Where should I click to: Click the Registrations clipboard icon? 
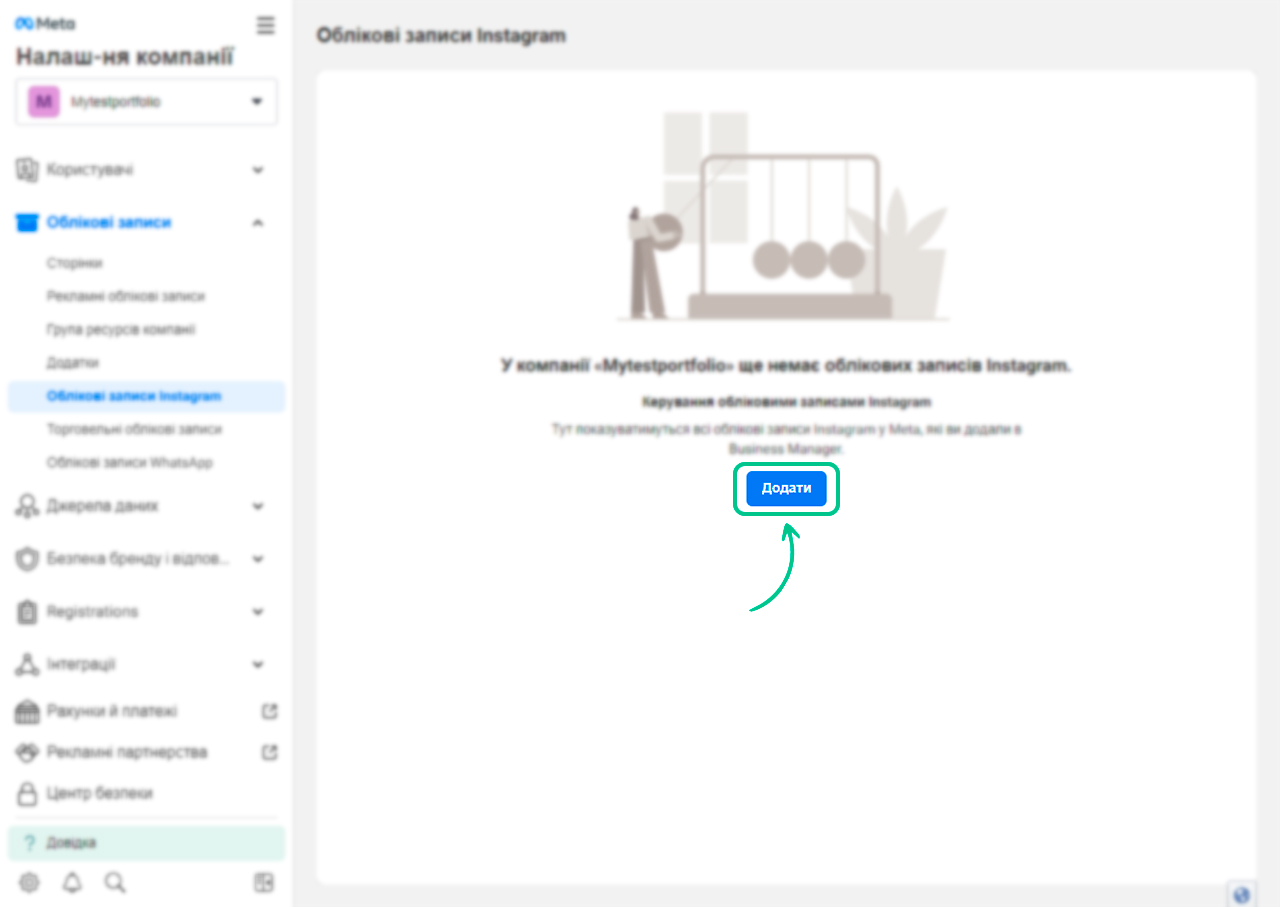pyautogui.click(x=27, y=611)
